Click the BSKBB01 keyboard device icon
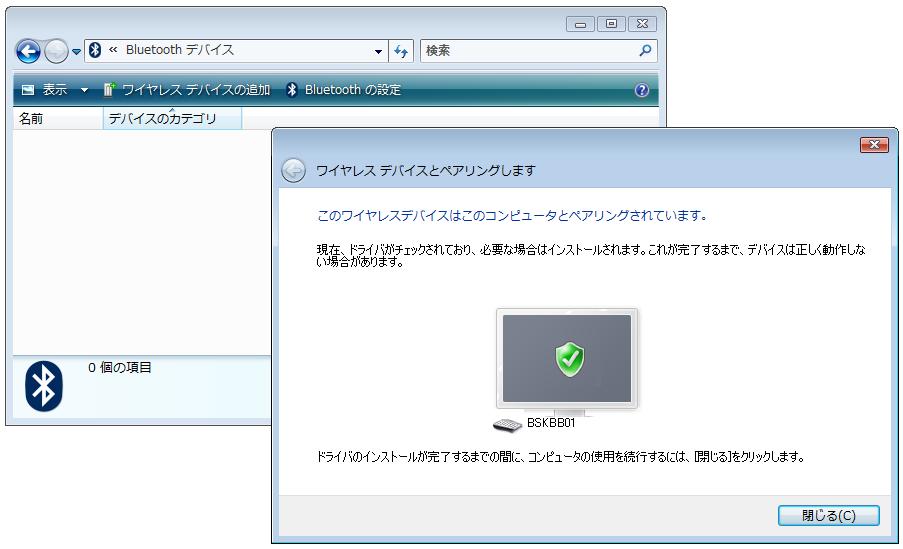The height and width of the screenshot is (549, 903). [508, 424]
